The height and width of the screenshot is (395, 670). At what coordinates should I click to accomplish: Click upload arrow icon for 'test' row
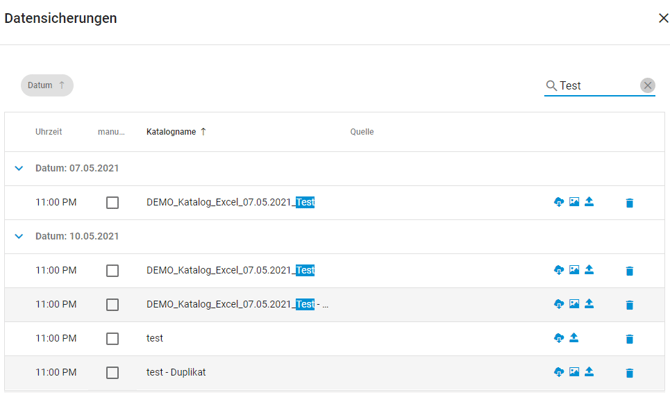click(x=574, y=338)
